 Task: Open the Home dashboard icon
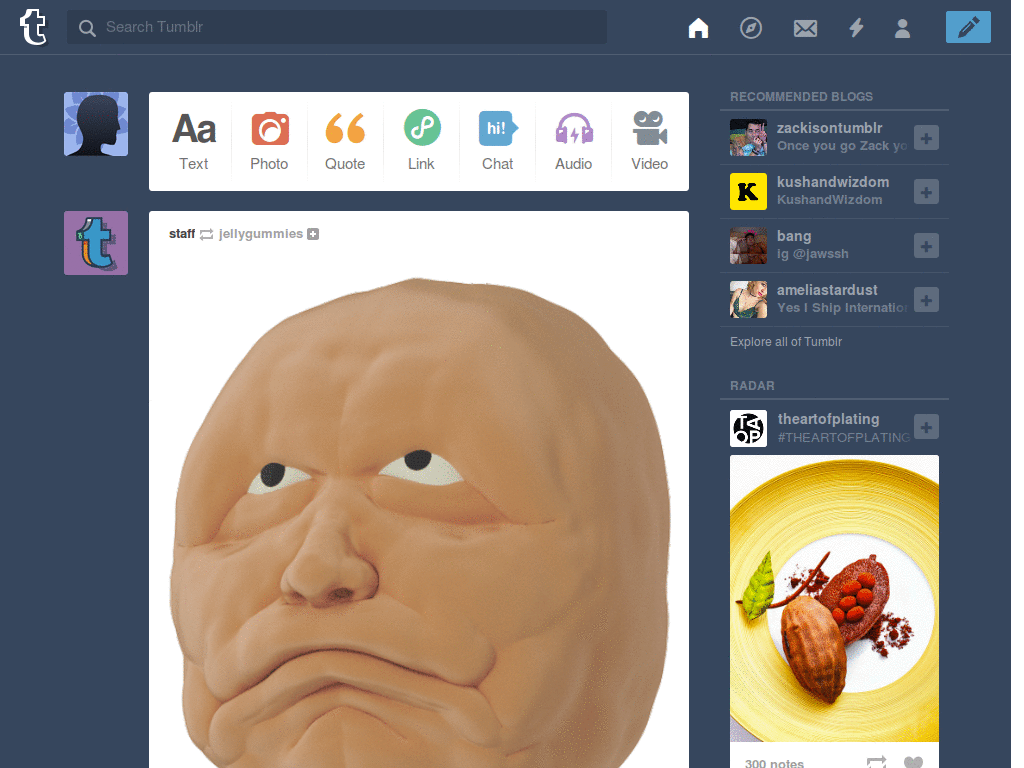point(698,28)
